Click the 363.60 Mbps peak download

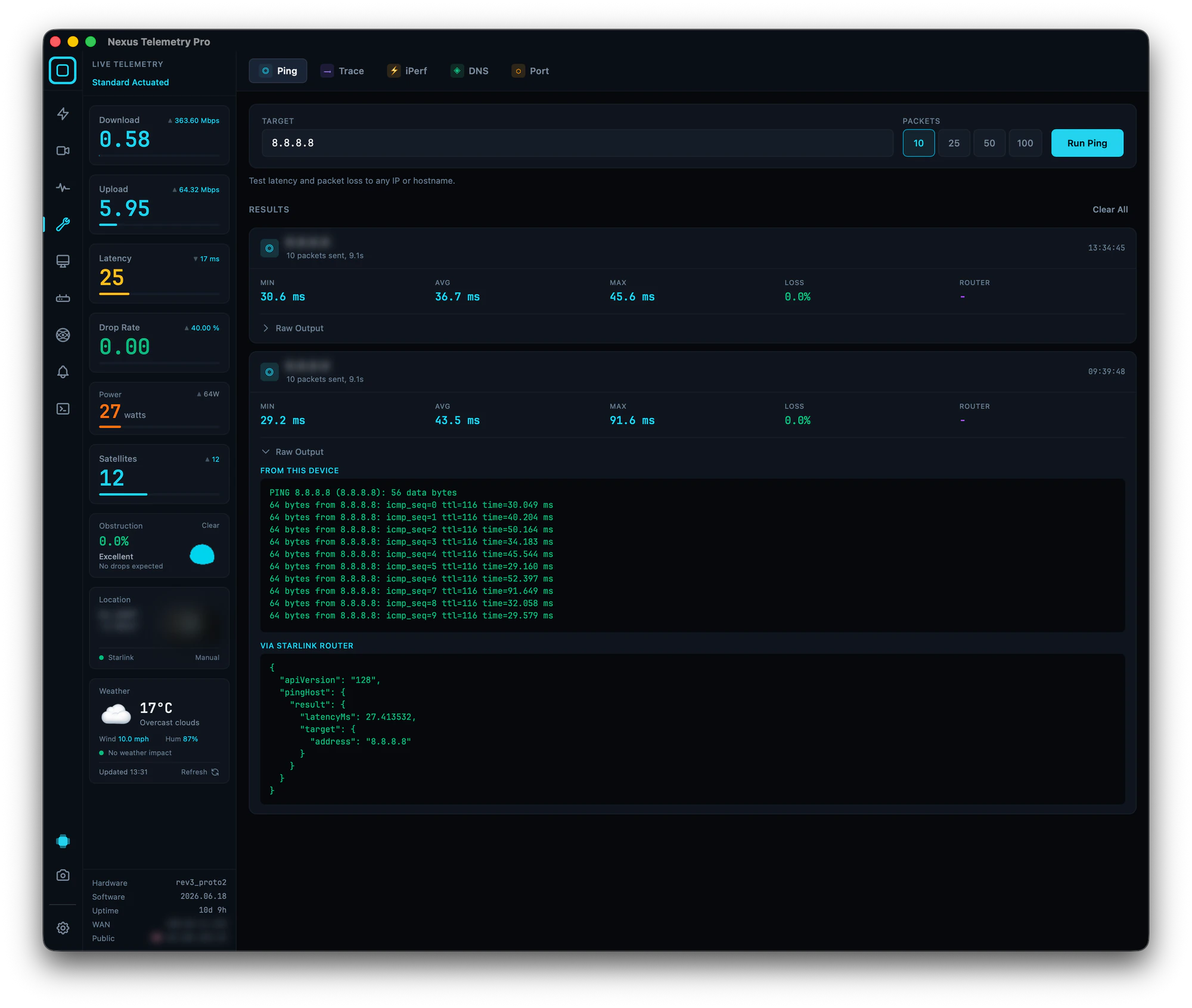[194, 120]
